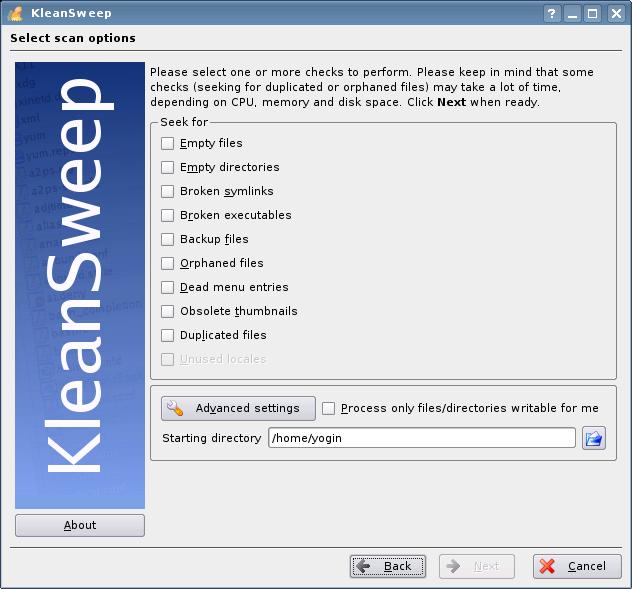This screenshot has width=632, height=589.
Task: Close the KleanSweep window
Action: 616,14
